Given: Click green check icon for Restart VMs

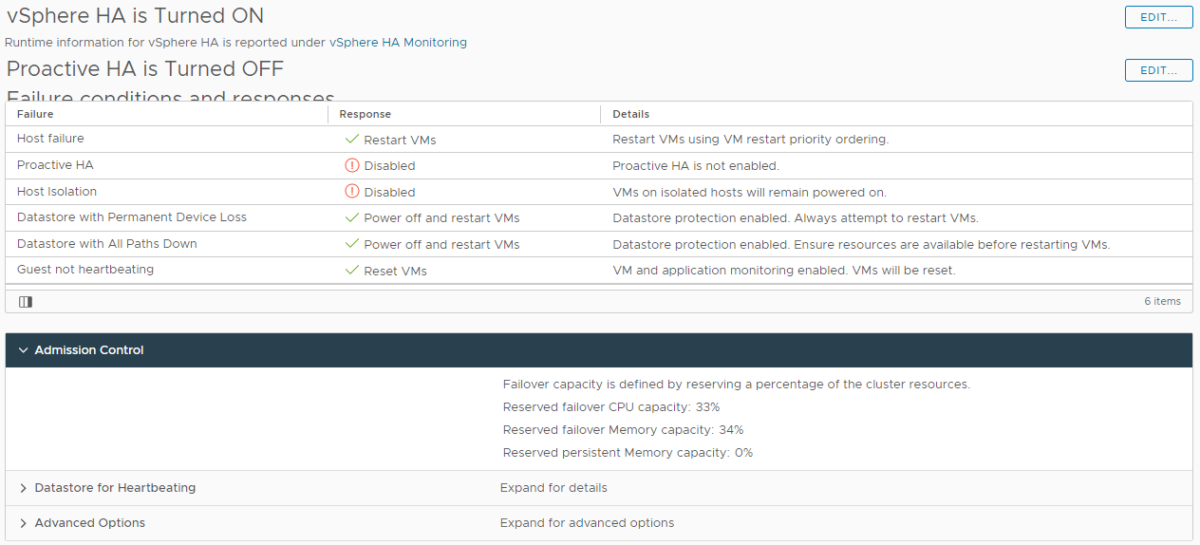Looking at the screenshot, I should click(x=351, y=139).
